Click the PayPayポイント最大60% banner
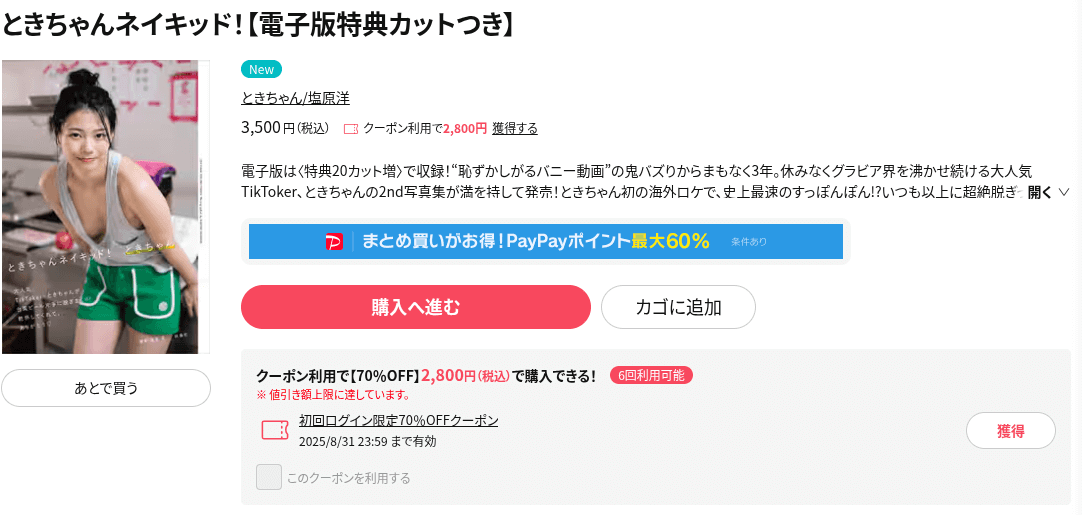Screen dimensions: 1082x515 click(546, 242)
